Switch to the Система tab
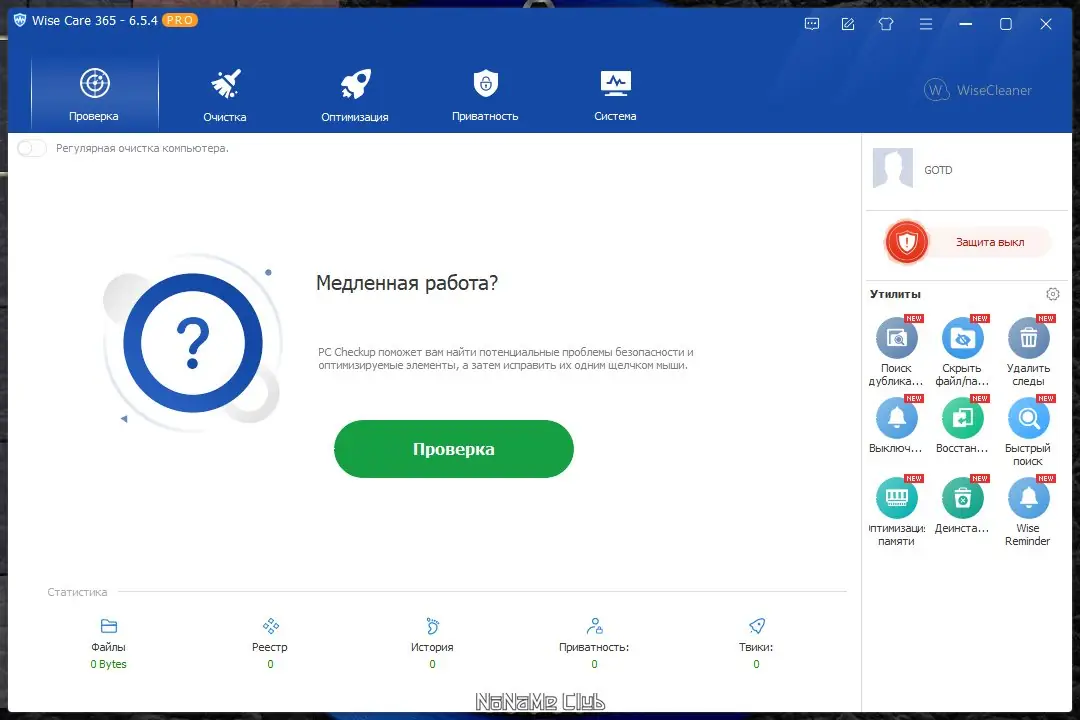This screenshot has width=1080, height=720. pyautogui.click(x=614, y=92)
